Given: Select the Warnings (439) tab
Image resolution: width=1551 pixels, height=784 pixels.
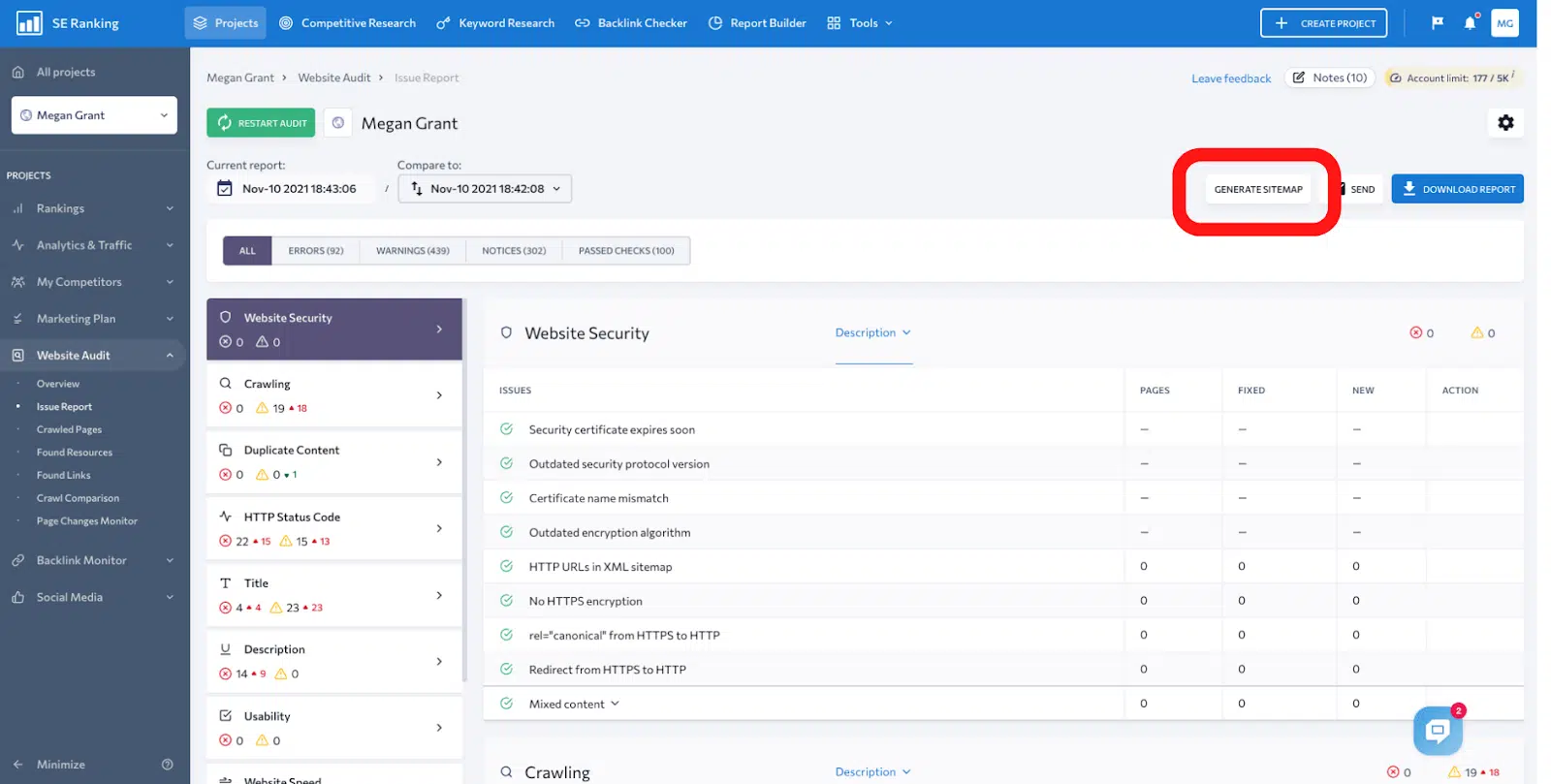Looking at the screenshot, I should click(x=412, y=251).
